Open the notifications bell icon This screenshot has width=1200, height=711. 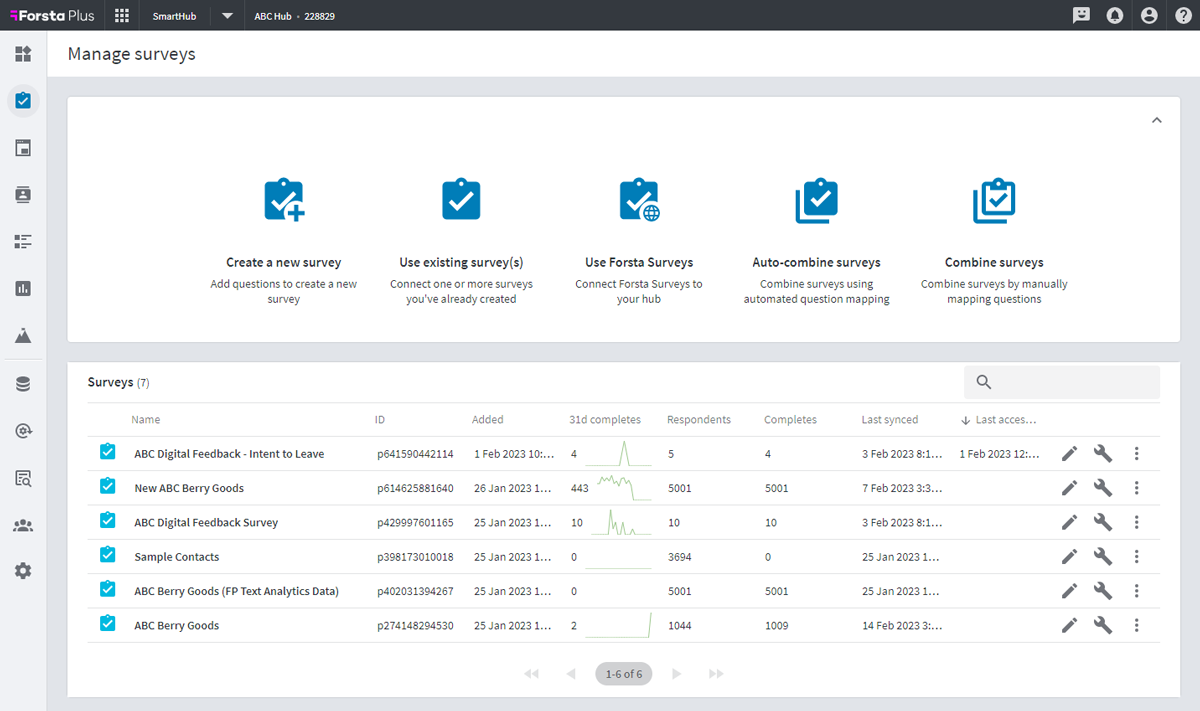click(x=1115, y=16)
